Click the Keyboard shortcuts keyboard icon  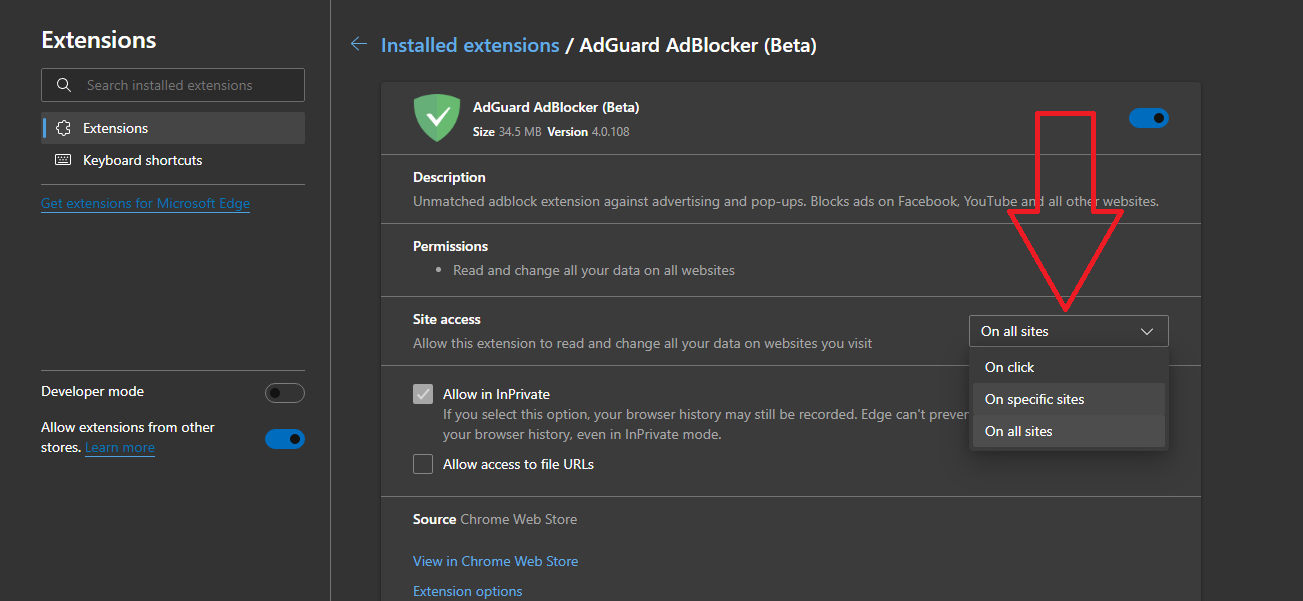pyautogui.click(x=64, y=160)
